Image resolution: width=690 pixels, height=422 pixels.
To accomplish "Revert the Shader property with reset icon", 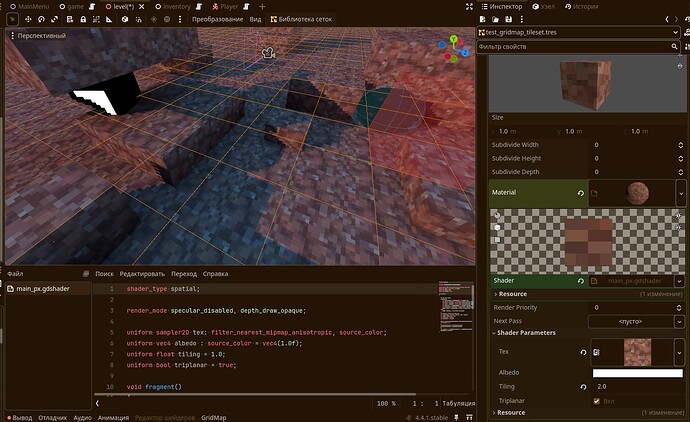I will click(581, 281).
